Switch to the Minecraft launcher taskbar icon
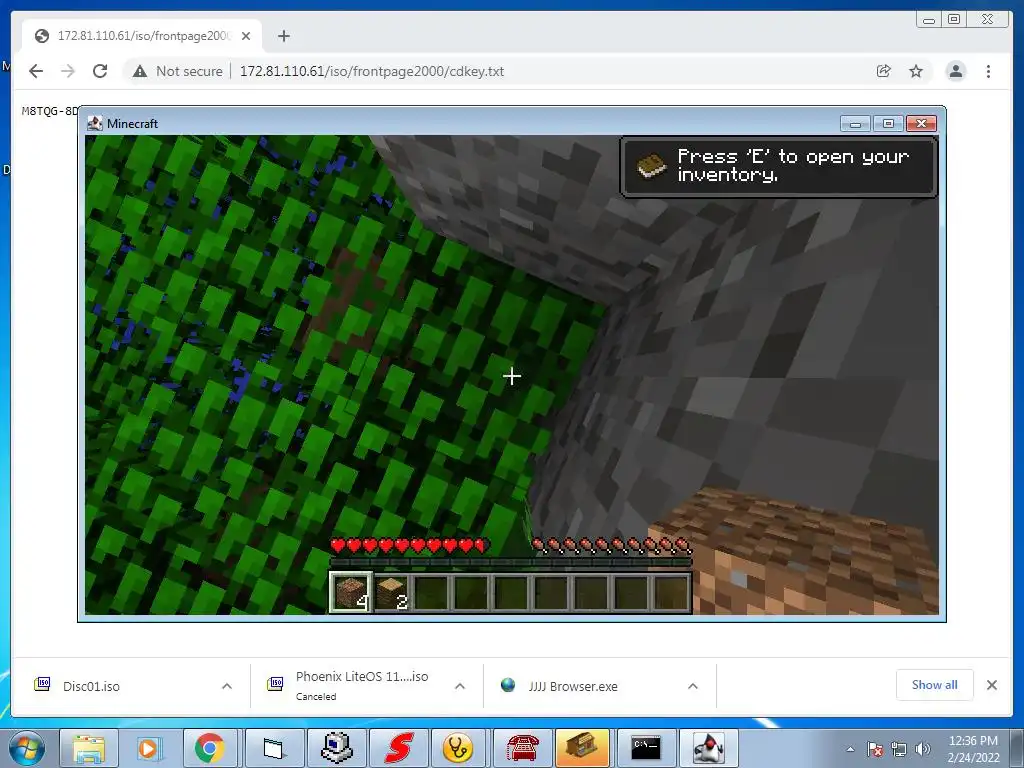The width and height of the screenshot is (1024, 768). pos(583,748)
